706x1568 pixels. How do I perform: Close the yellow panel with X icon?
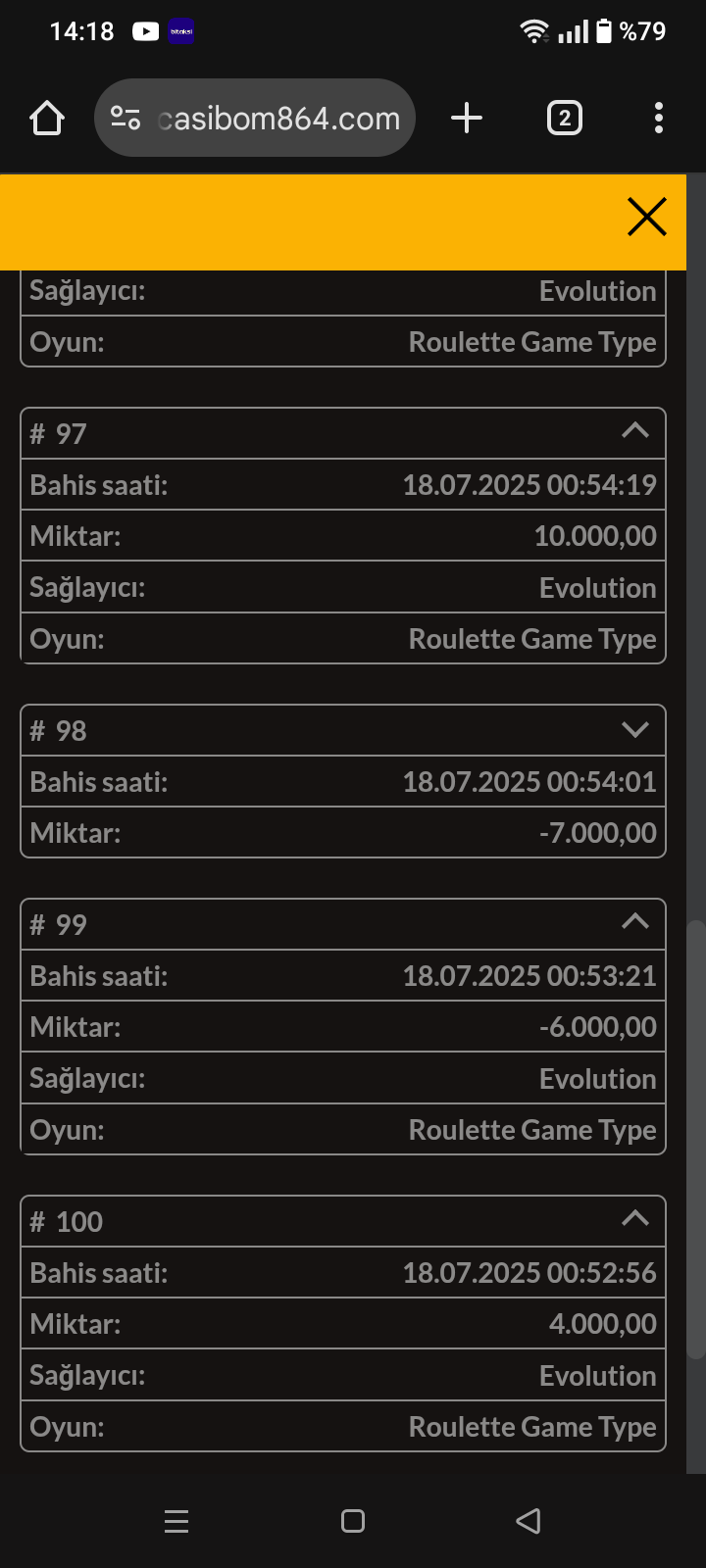646,218
